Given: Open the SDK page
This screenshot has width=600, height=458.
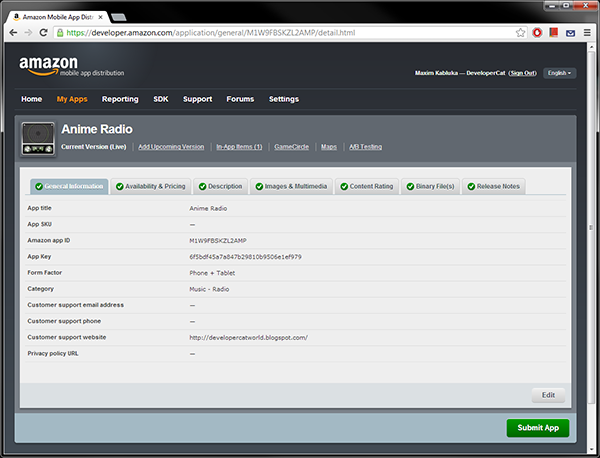Looking at the screenshot, I should point(161,99).
